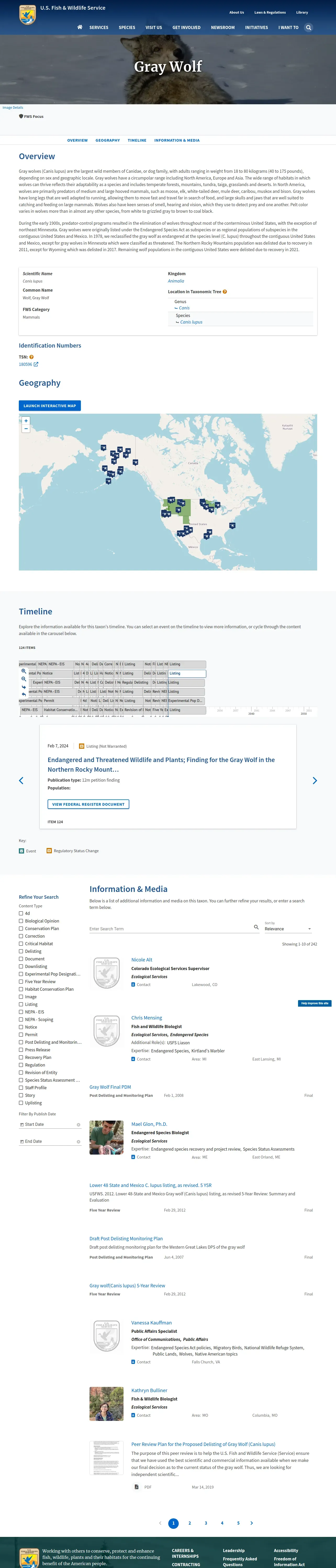
Task: Select the Delisting checkbox
Action: click(x=21, y=952)
